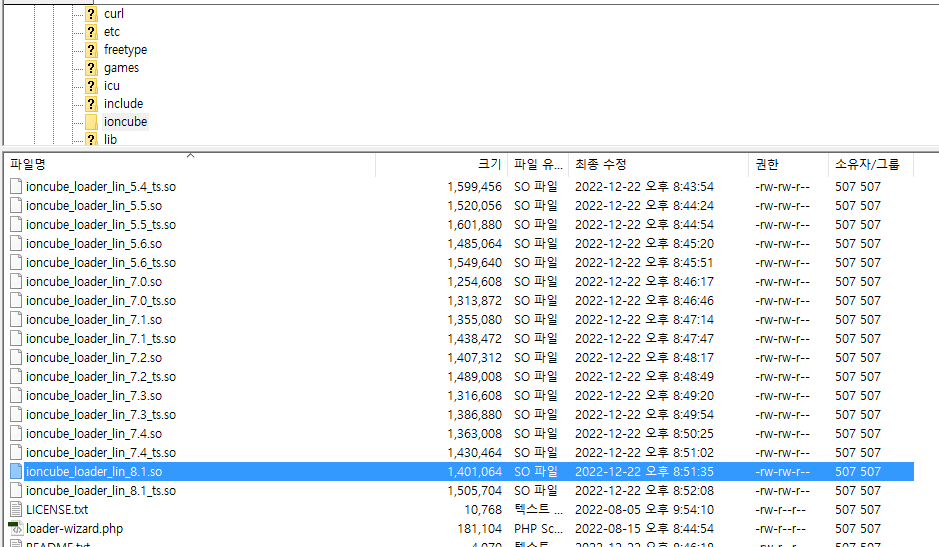Select file ioncube_loader_lin_8.1_ts.so

point(101,491)
